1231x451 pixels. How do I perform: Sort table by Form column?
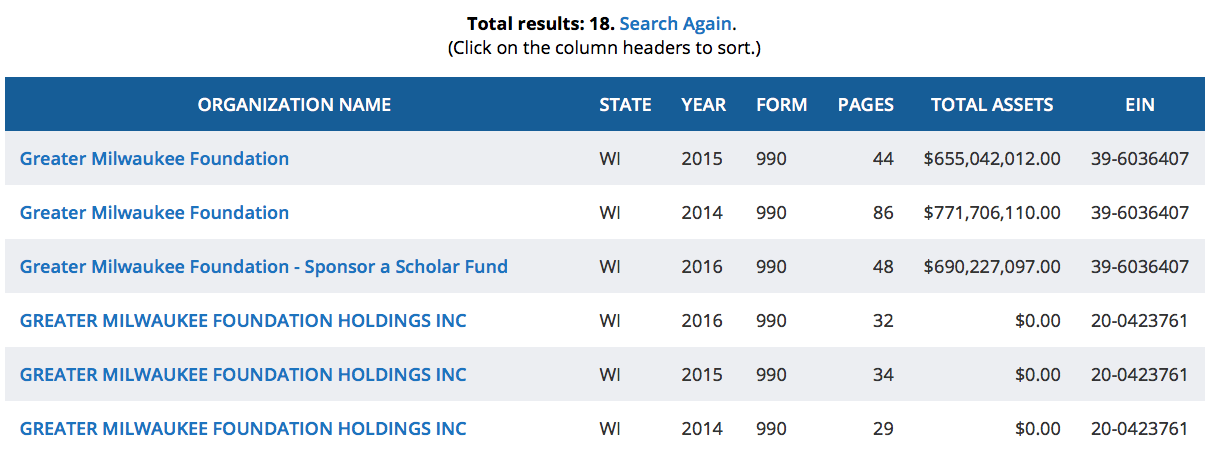click(781, 105)
